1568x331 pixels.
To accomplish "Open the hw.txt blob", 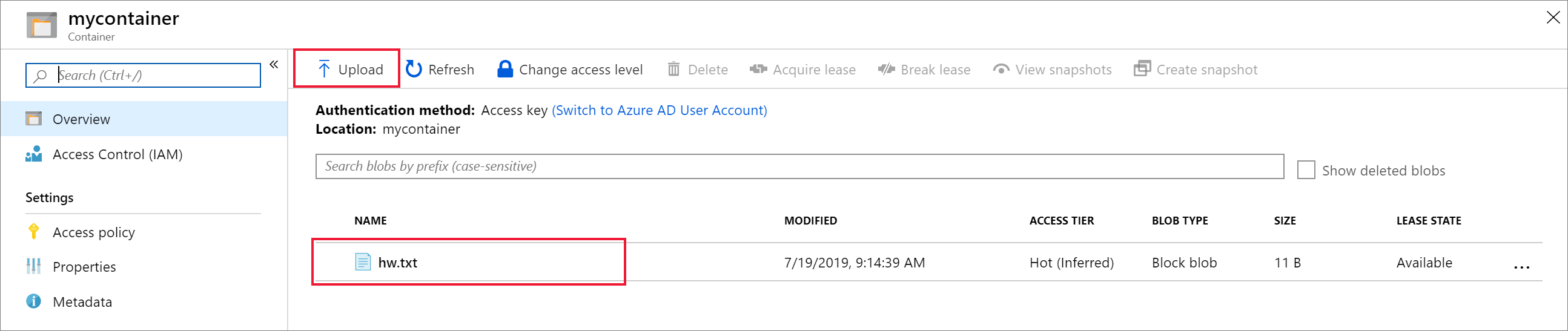I will [397, 263].
